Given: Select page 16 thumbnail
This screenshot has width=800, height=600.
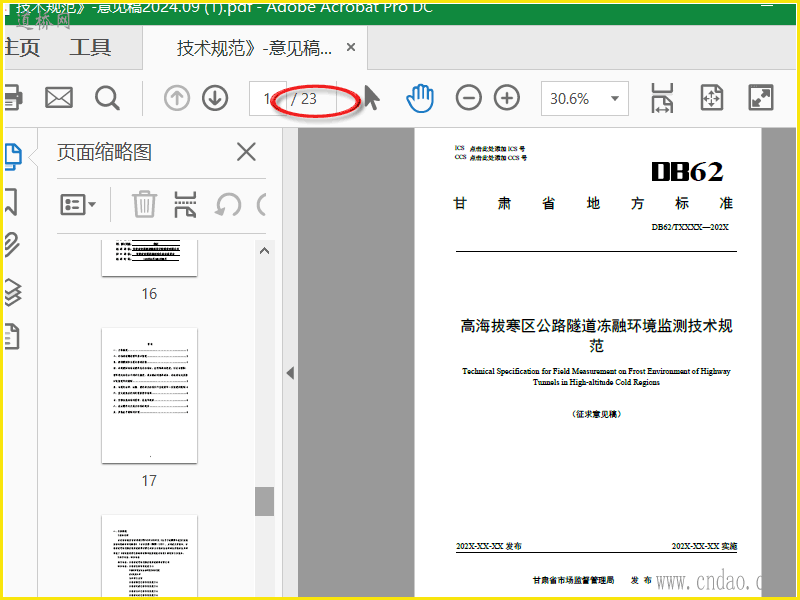Looking at the screenshot, I should click(149, 258).
